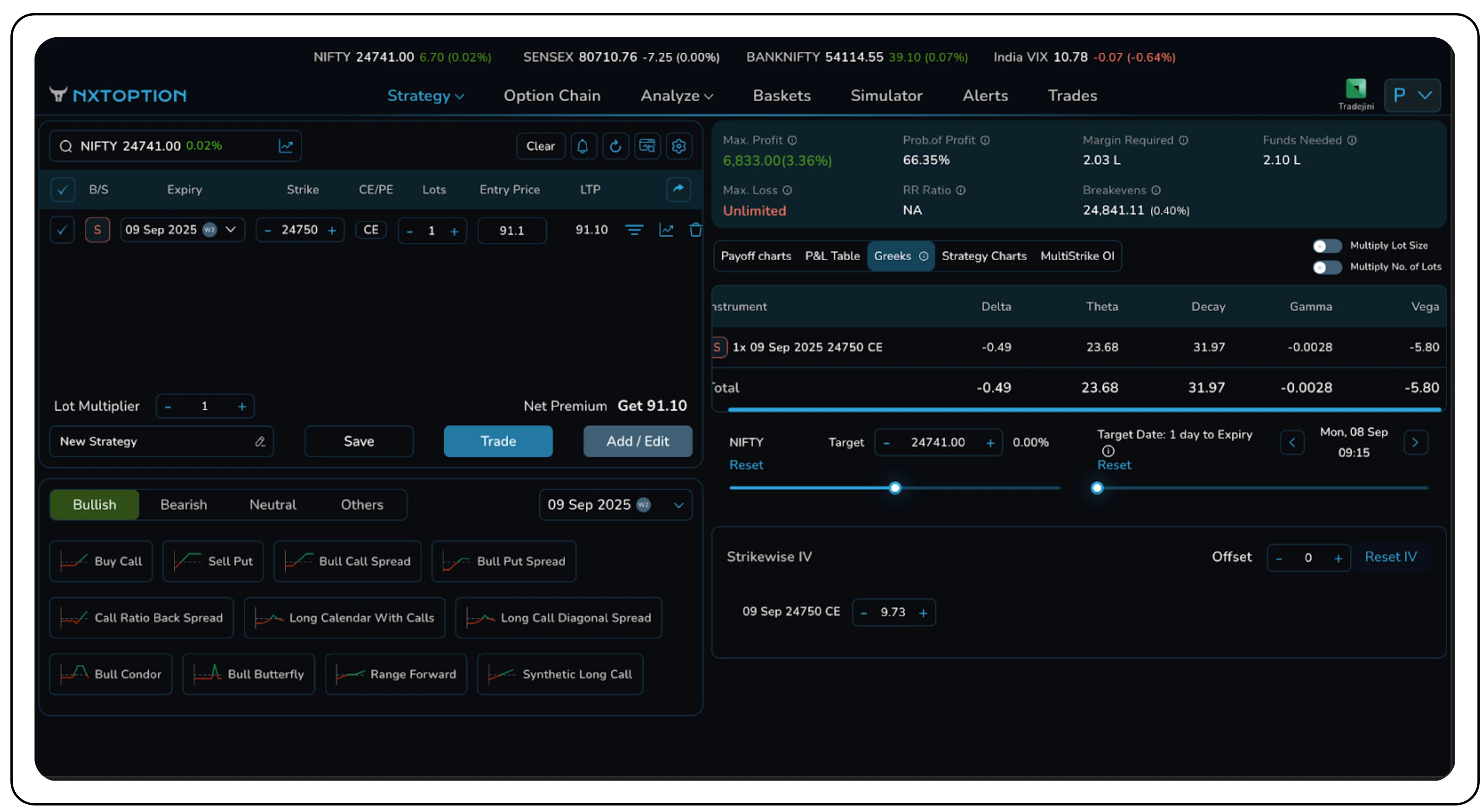1484x812 pixels.
Task: Expand the 09 Sep 2025 expiry dropdown in leg row
Action: point(231,229)
